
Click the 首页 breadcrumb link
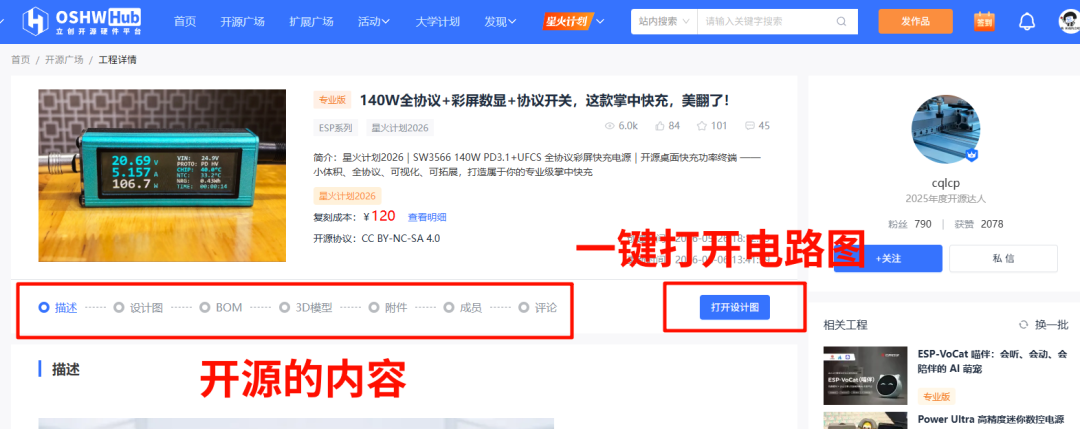pos(21,60)
